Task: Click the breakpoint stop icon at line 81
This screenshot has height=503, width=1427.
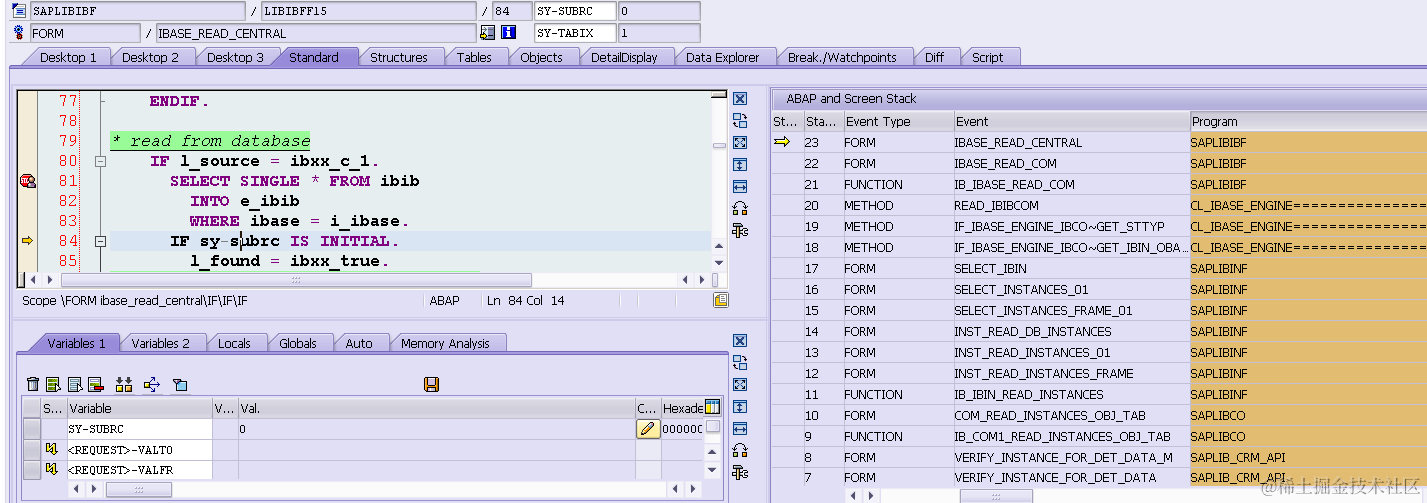Action: [x=27, y=181]
